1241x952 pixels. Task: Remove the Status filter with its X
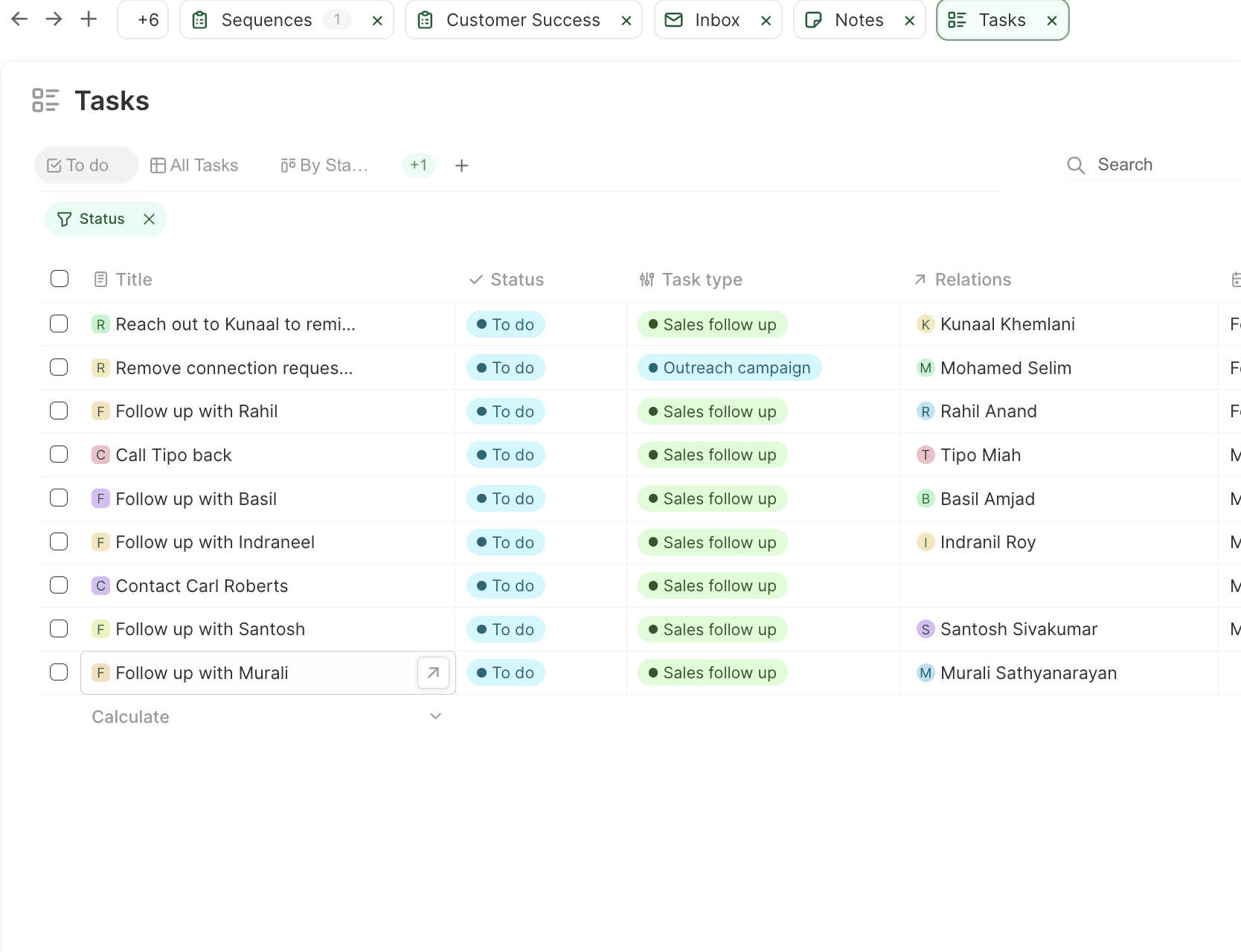[149, 219]
